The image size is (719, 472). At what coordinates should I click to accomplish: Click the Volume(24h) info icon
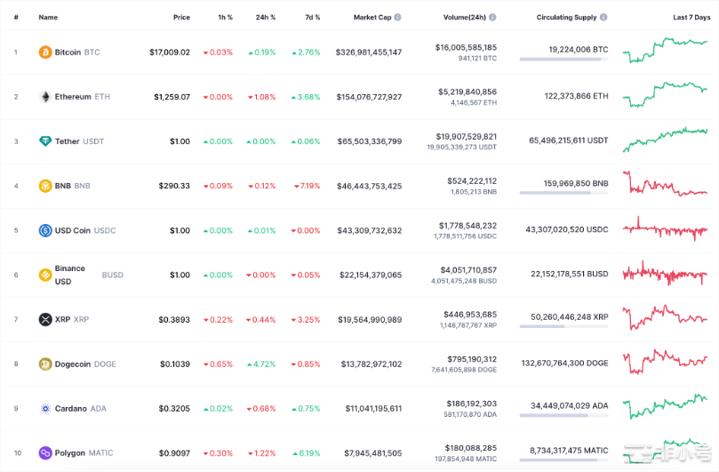coord(493,17)
